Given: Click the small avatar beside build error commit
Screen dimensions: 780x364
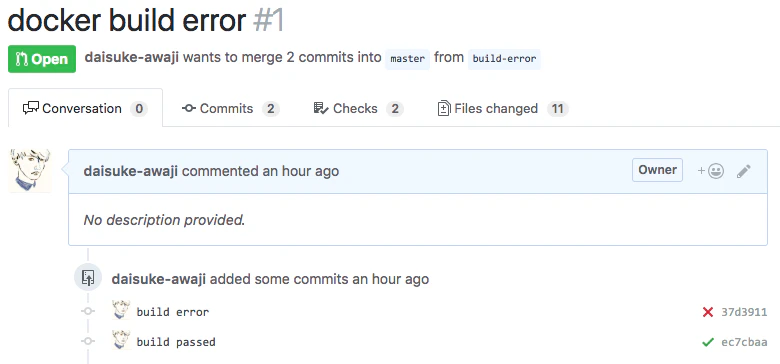Looking at the screenshot, I should point(121,310).
